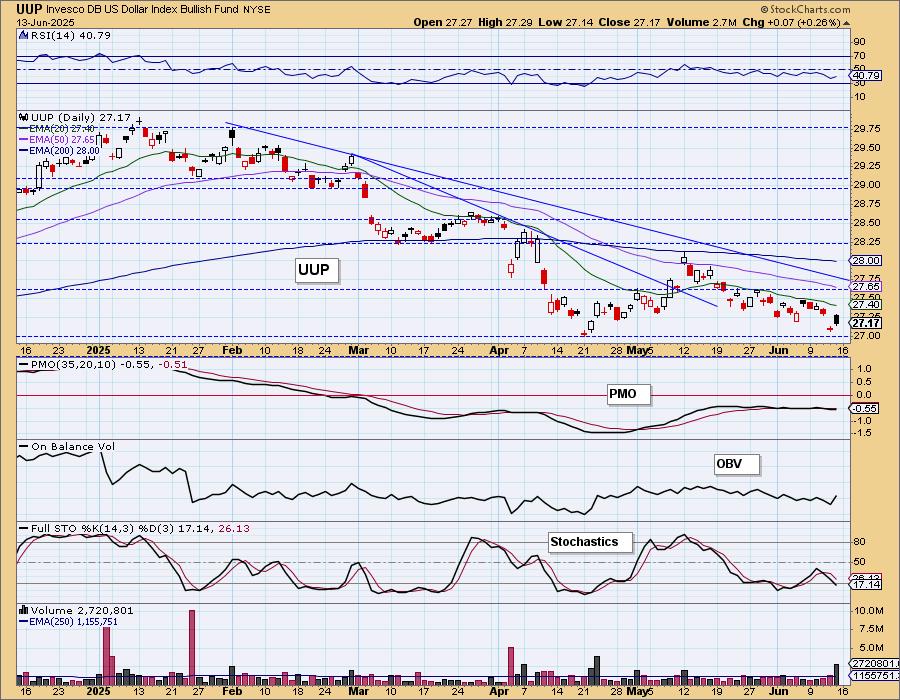Click the up arrow after Chg +0.07
900x700 pixels.
coord(846,23)
